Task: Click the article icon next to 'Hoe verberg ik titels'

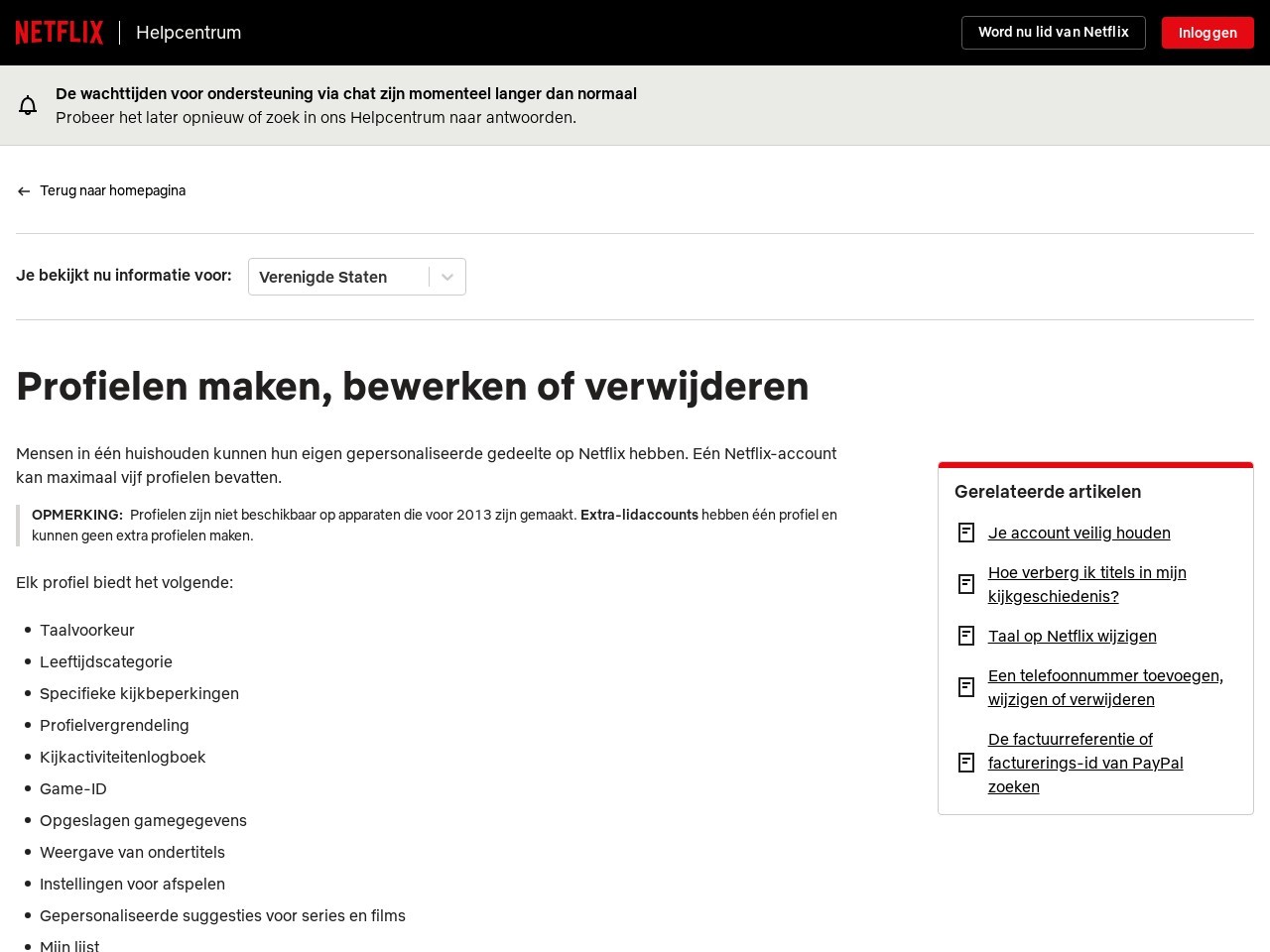Action: pos(966,584)
